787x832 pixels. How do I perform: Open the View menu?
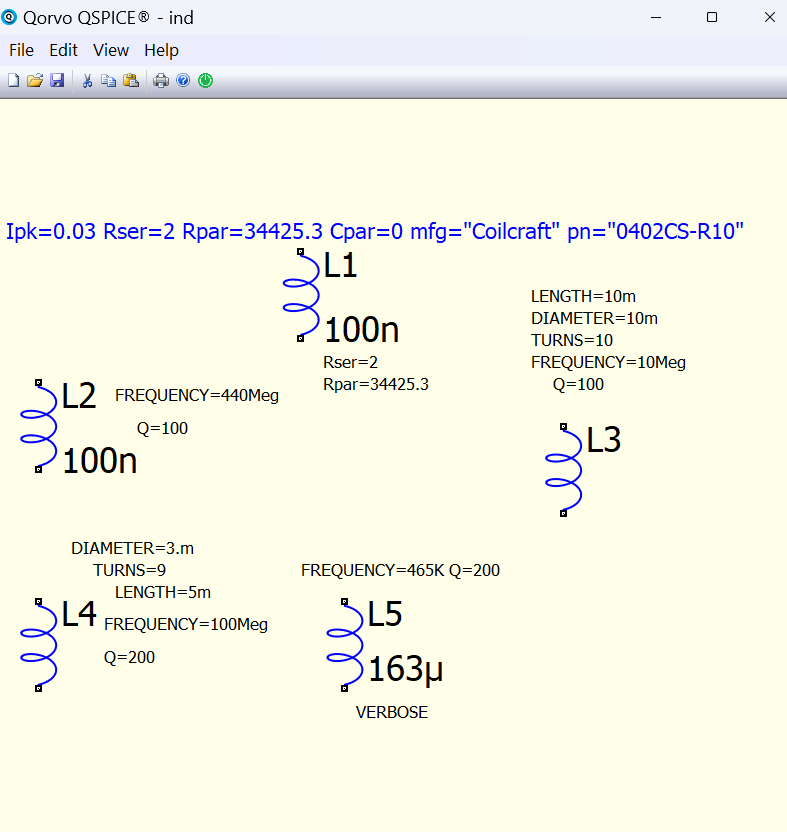coord(111,50)
